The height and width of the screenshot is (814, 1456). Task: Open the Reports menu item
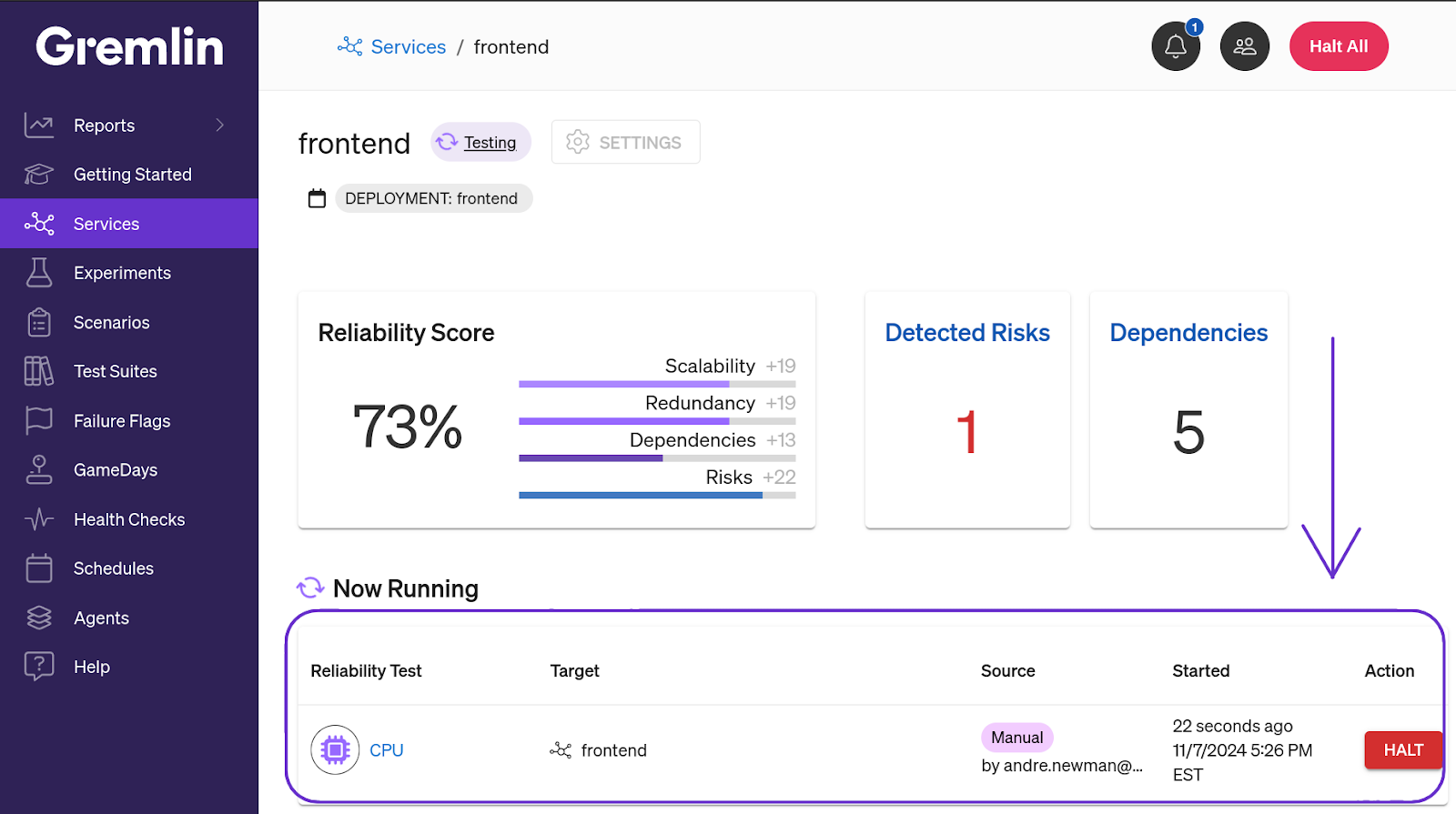pyautogui.click(x=128, y=126)
